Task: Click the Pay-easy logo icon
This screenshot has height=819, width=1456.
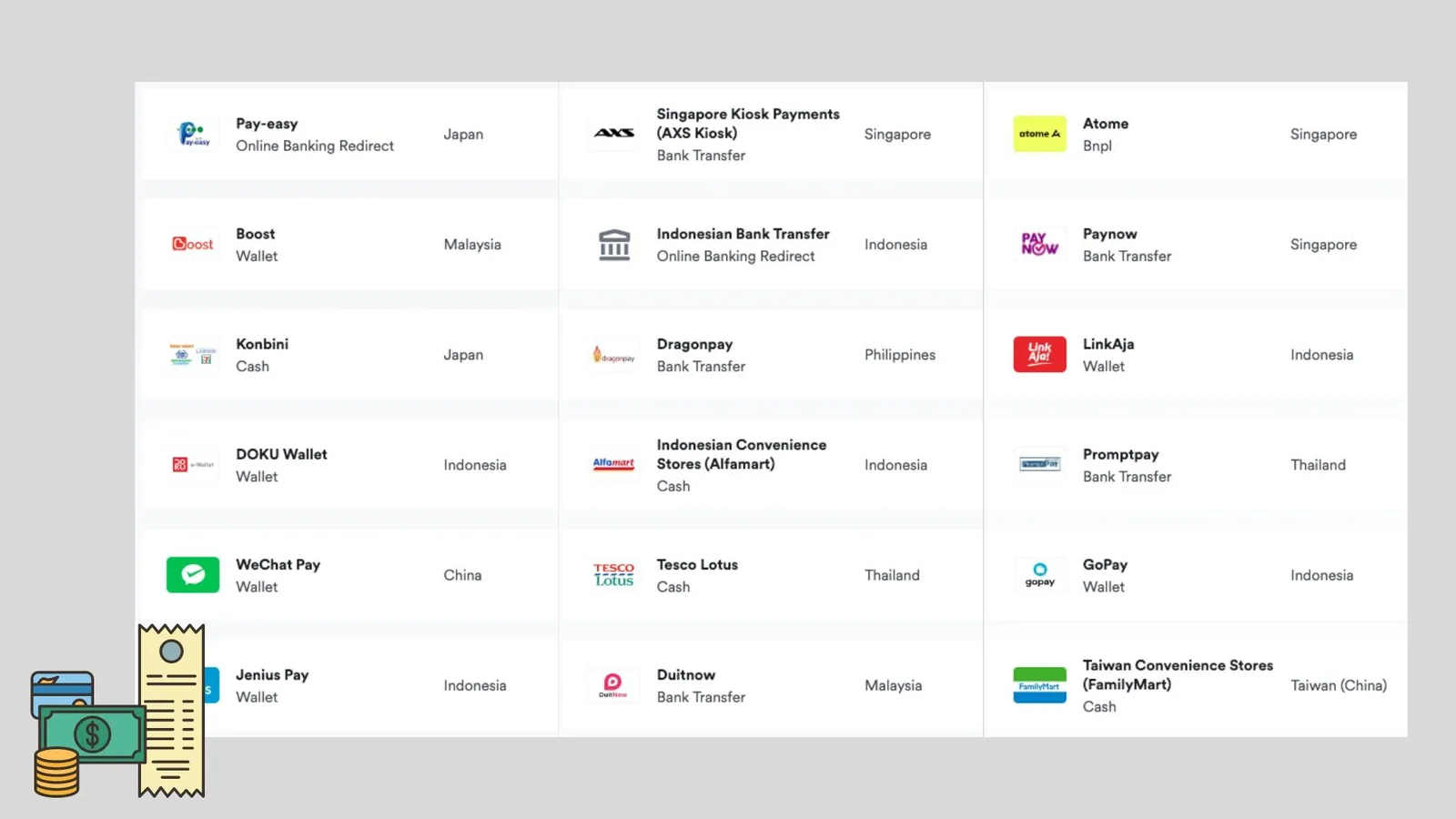Action: [x=193, y=134]
